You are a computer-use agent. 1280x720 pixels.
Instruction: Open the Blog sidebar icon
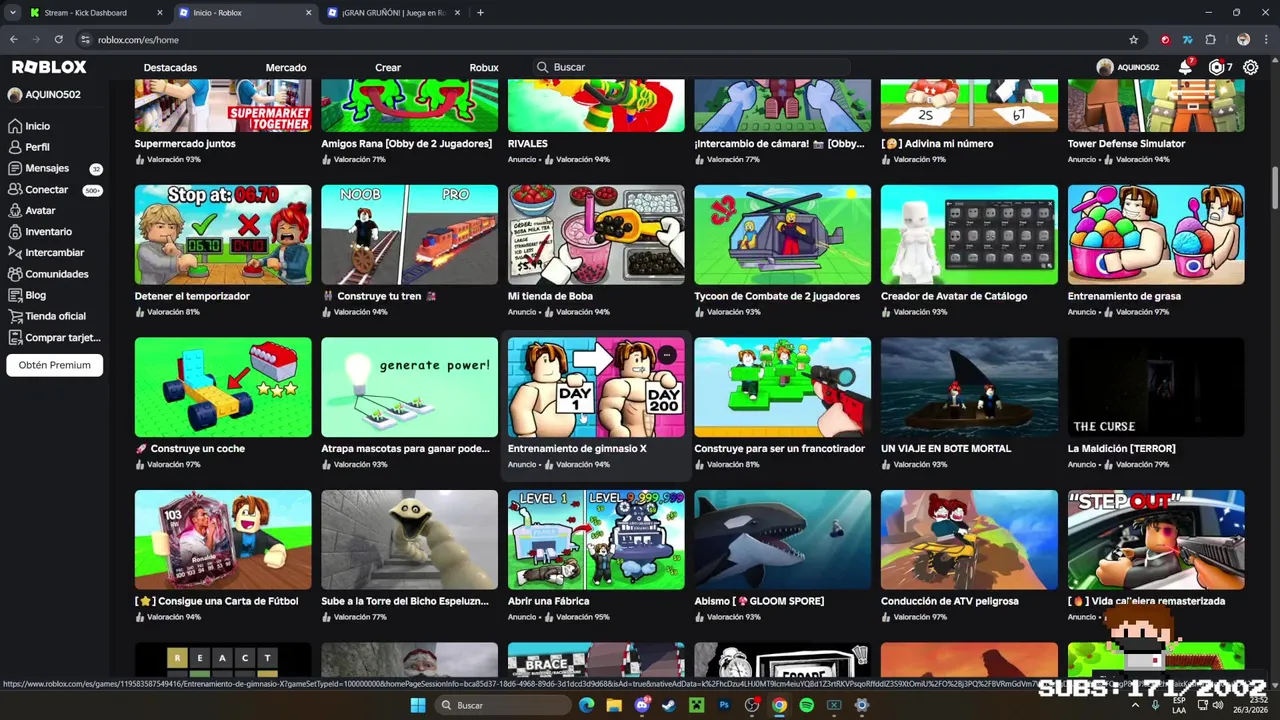point(15,295)
